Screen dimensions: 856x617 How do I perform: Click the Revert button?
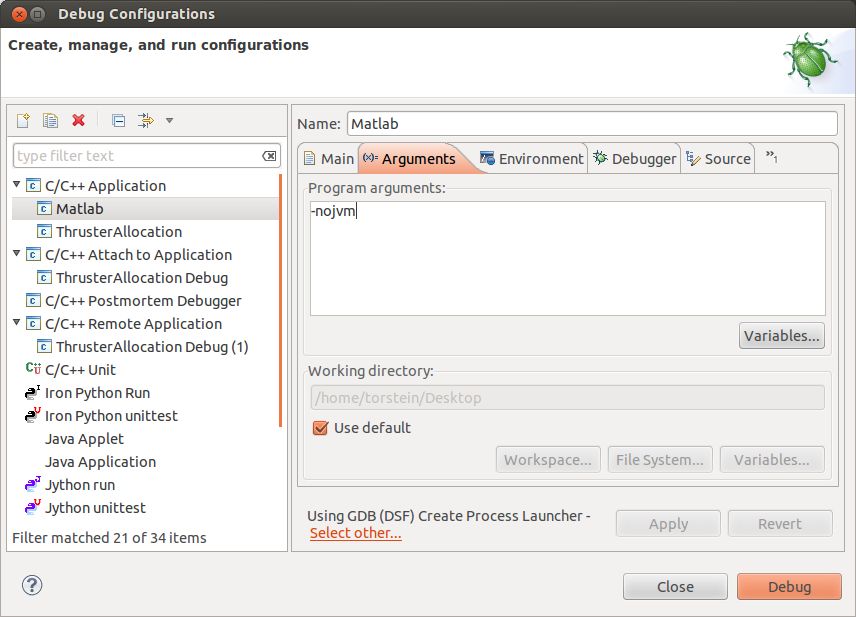pos(780,524)
